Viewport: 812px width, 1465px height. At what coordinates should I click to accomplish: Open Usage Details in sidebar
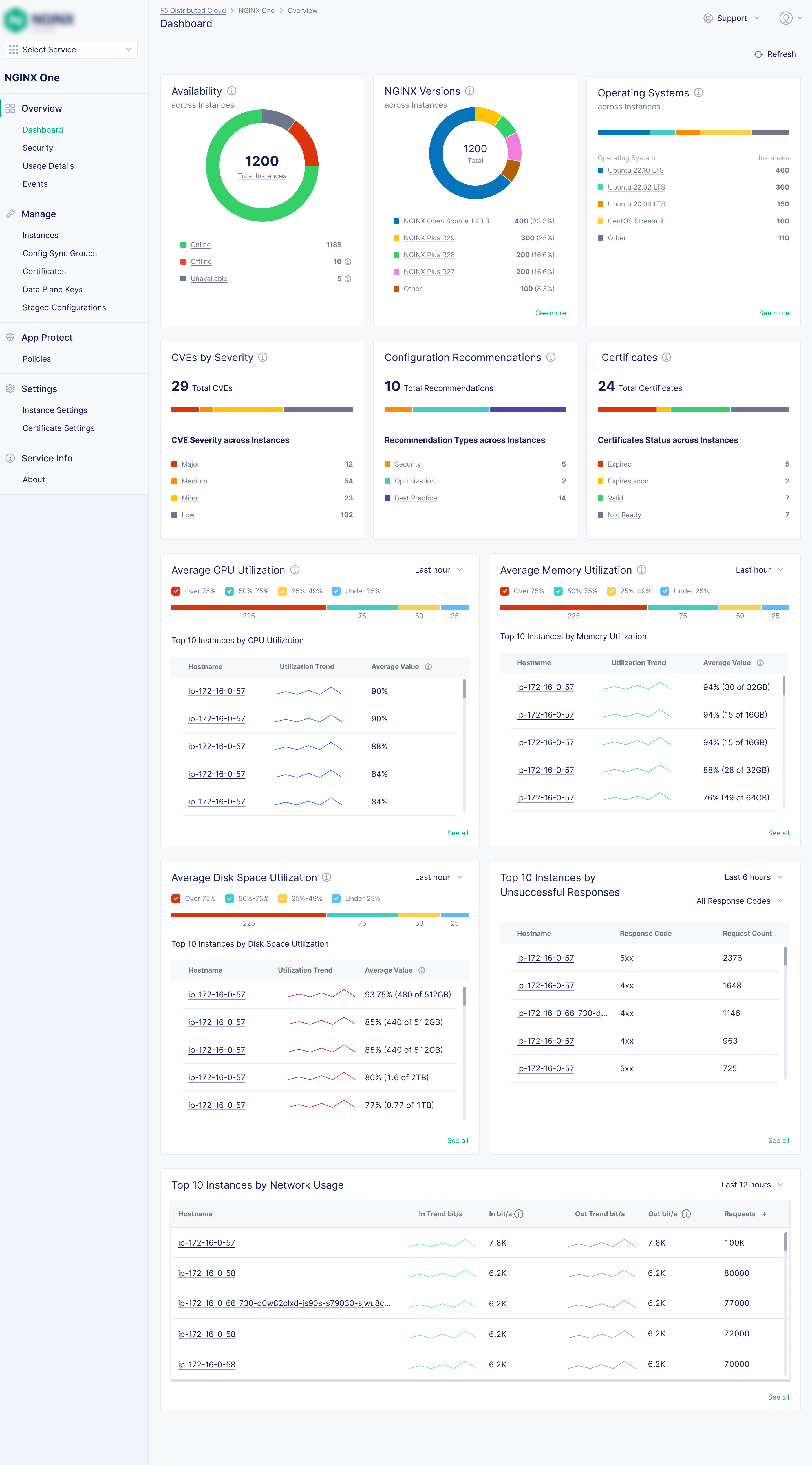click(48, 166)
